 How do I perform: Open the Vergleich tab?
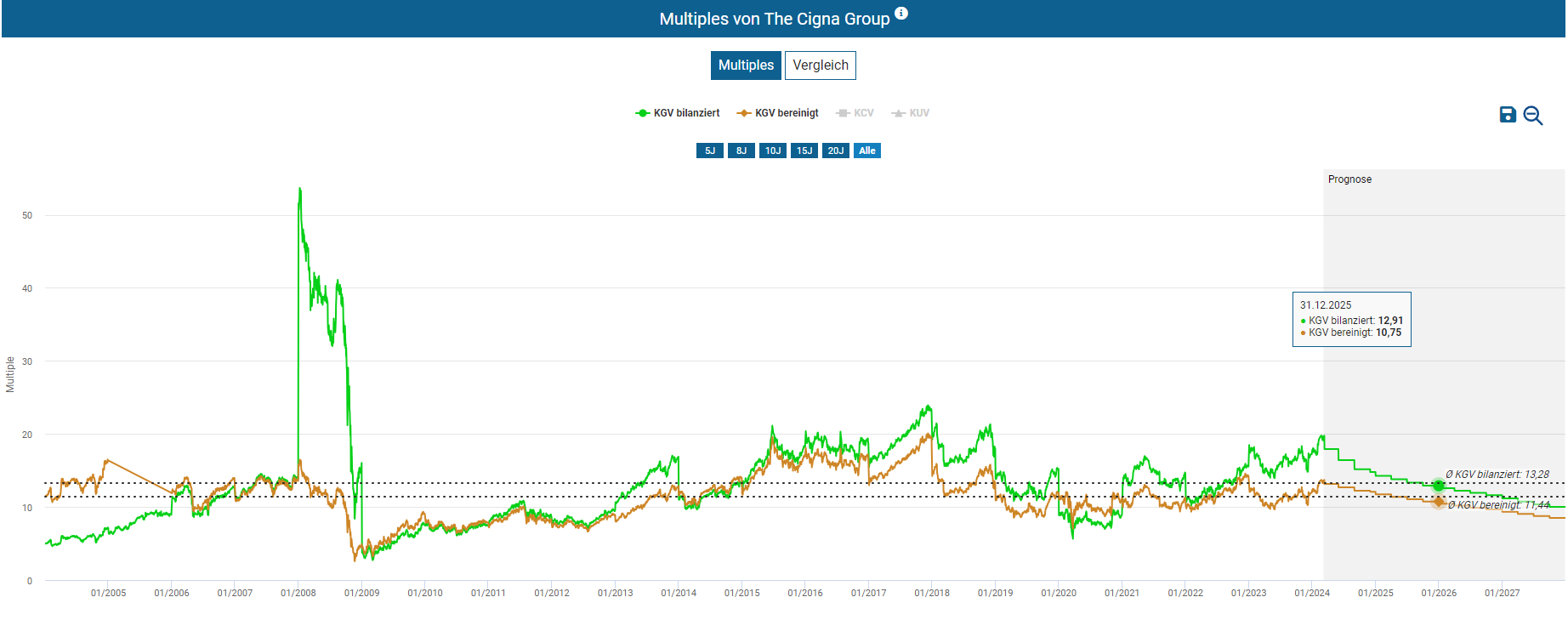click(x=821, y=65)
